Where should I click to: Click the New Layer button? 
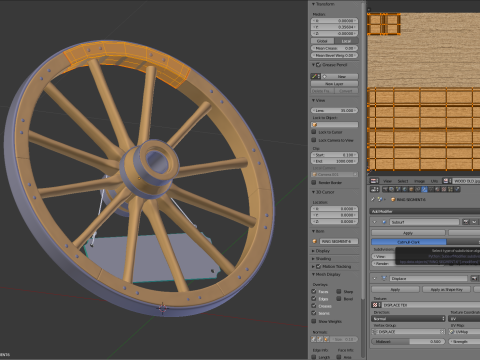click(x=334, y=84)
